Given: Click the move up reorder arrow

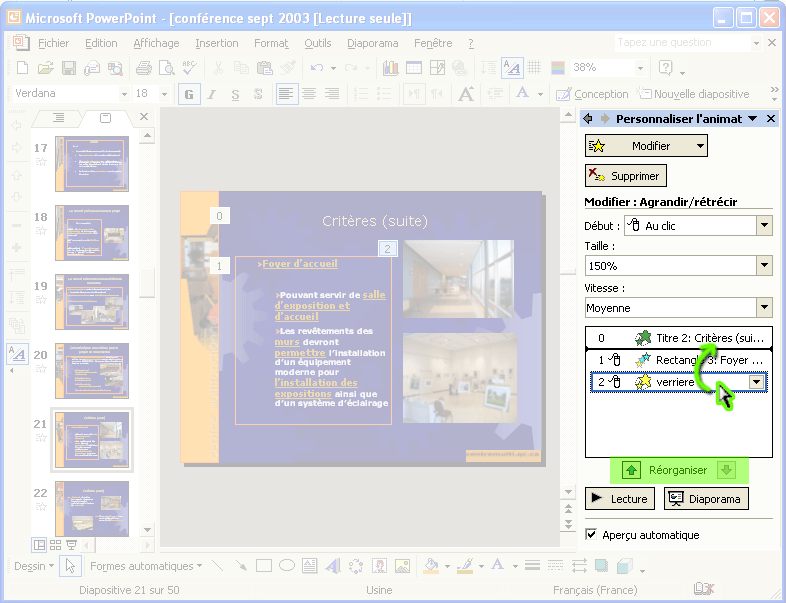Looking at the screenshot, I should click(631, 469).
